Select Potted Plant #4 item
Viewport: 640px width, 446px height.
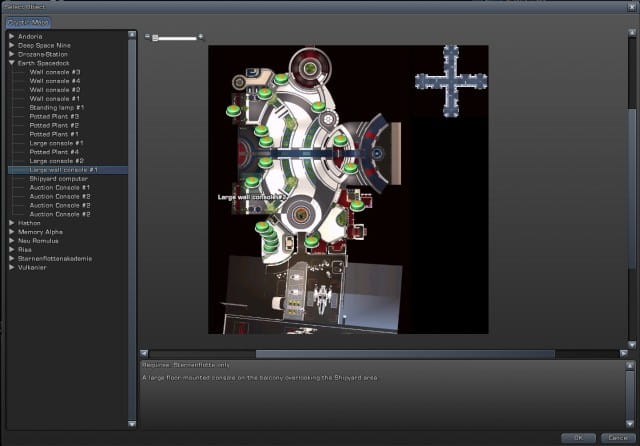pos(54,152)
